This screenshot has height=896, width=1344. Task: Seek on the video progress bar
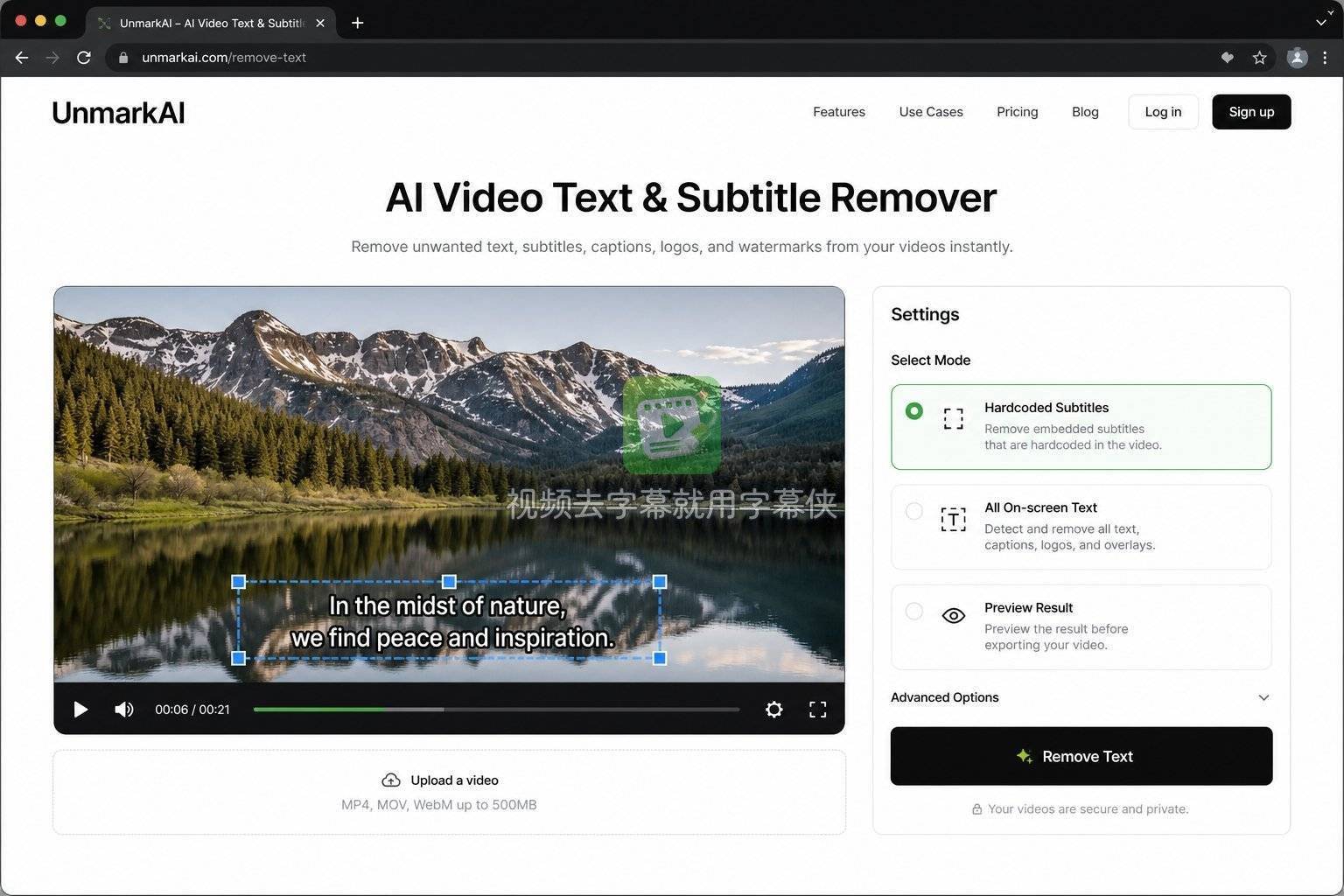(x=496, y=710)
